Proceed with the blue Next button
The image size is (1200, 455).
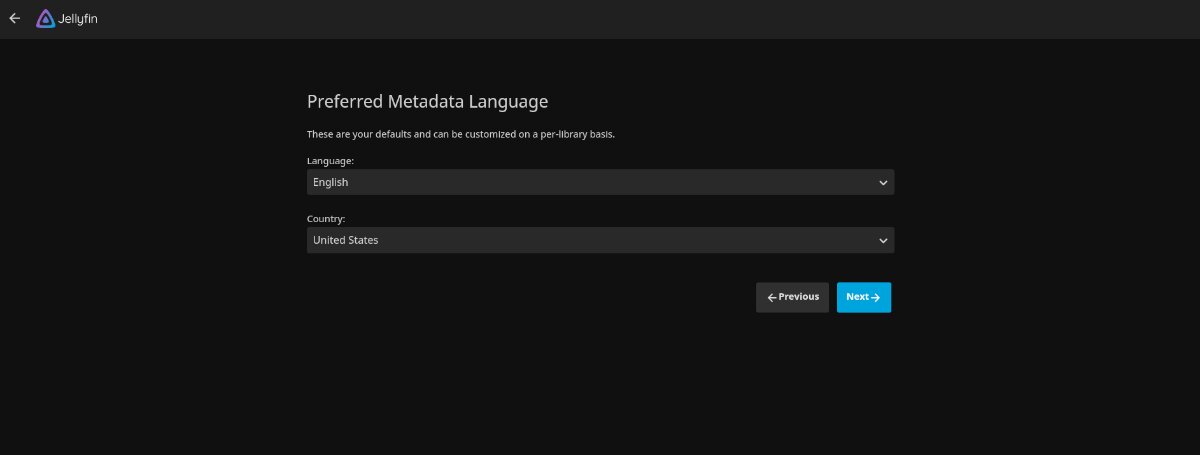[863, 297]
